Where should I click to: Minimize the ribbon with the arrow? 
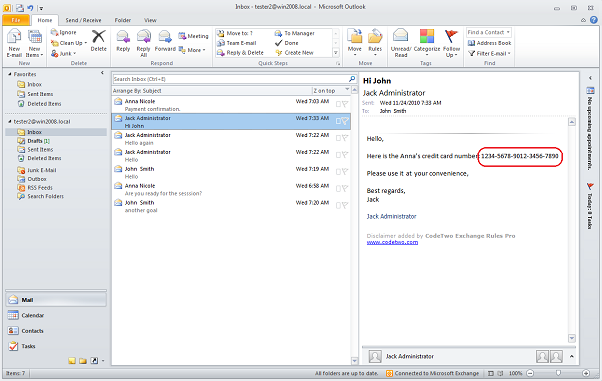584,20
